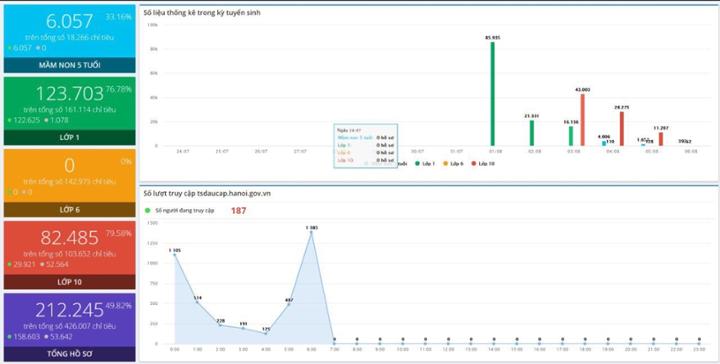Viewport: 720px width, 364px height.
Task: Open the LỚP 1 card footer
Action: pos(70,137)
